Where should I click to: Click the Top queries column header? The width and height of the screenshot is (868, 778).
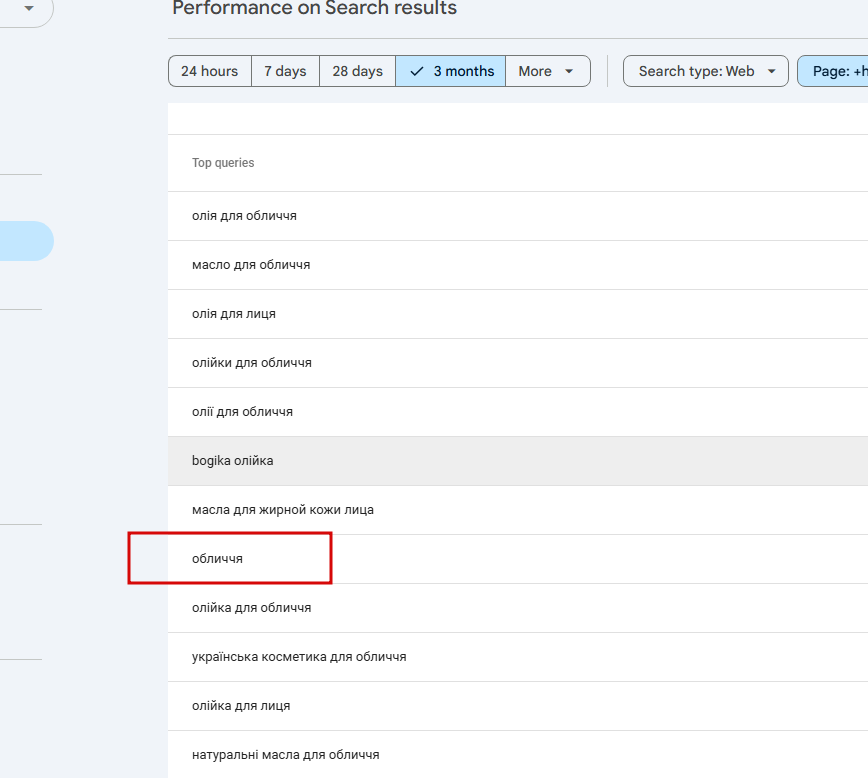click(x=223, y=163)
